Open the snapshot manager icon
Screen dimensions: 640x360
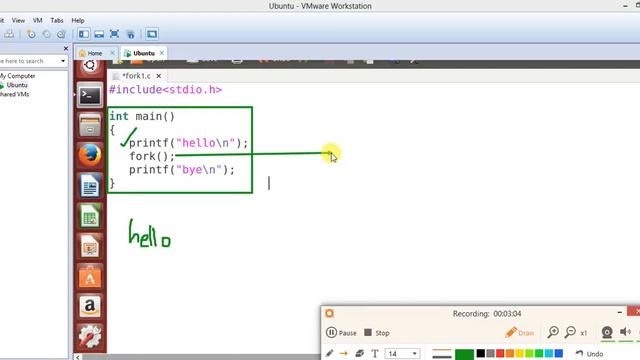coord(62,34)
